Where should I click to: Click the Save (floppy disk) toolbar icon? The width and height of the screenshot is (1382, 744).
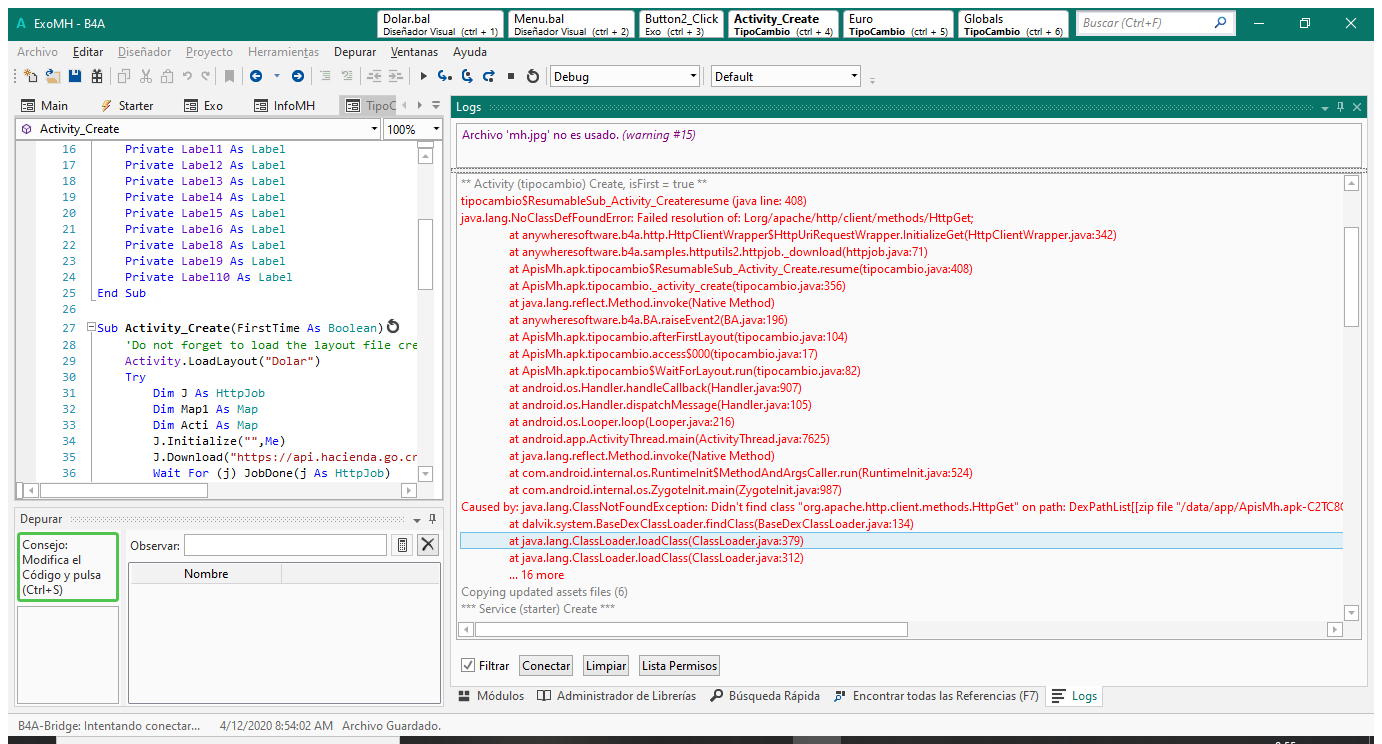tap(74, 76)
